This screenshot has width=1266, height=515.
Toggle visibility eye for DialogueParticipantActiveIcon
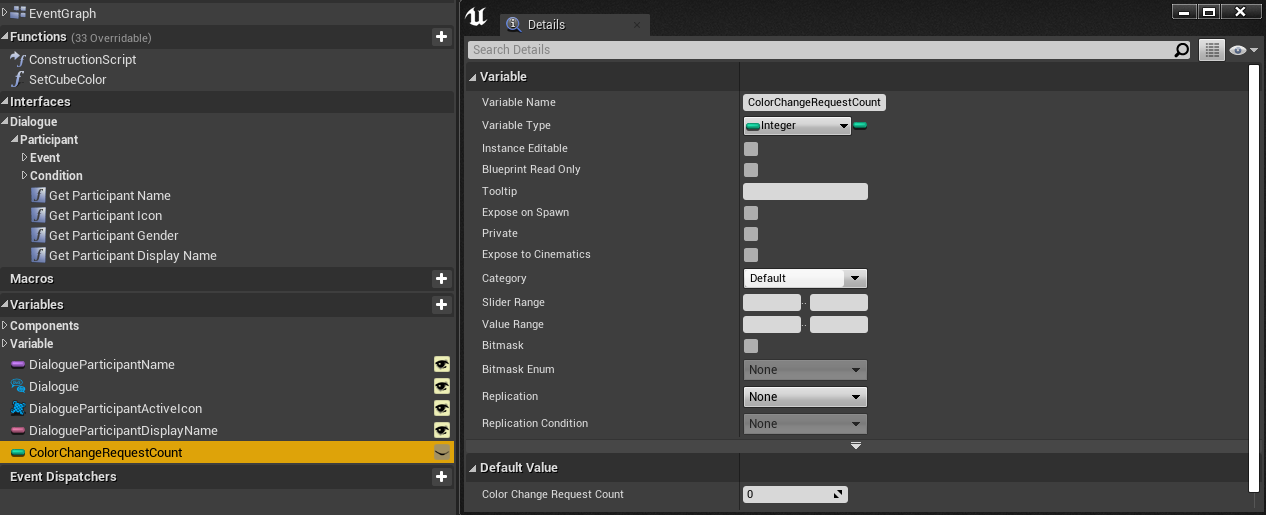[441, 408]
